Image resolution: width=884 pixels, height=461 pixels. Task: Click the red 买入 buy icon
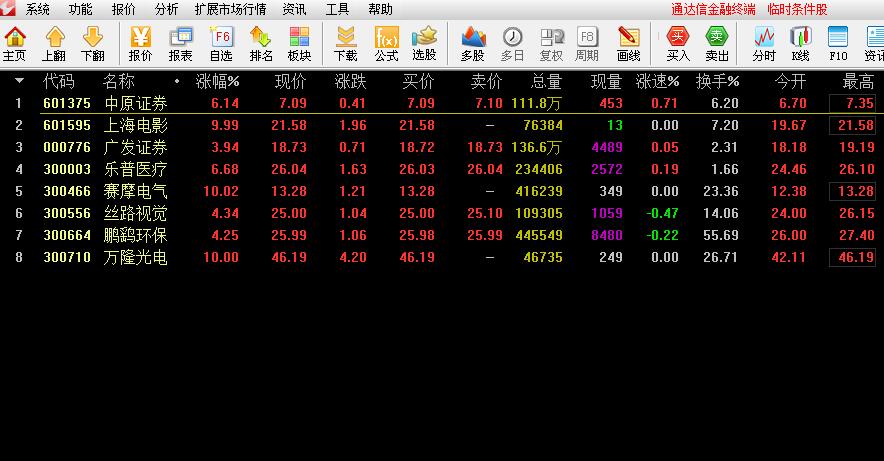pos(678,44)
